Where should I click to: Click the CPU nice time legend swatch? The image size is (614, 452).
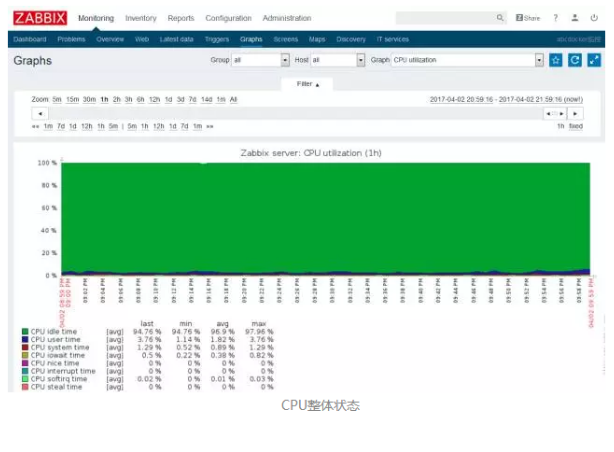point(25,363)
